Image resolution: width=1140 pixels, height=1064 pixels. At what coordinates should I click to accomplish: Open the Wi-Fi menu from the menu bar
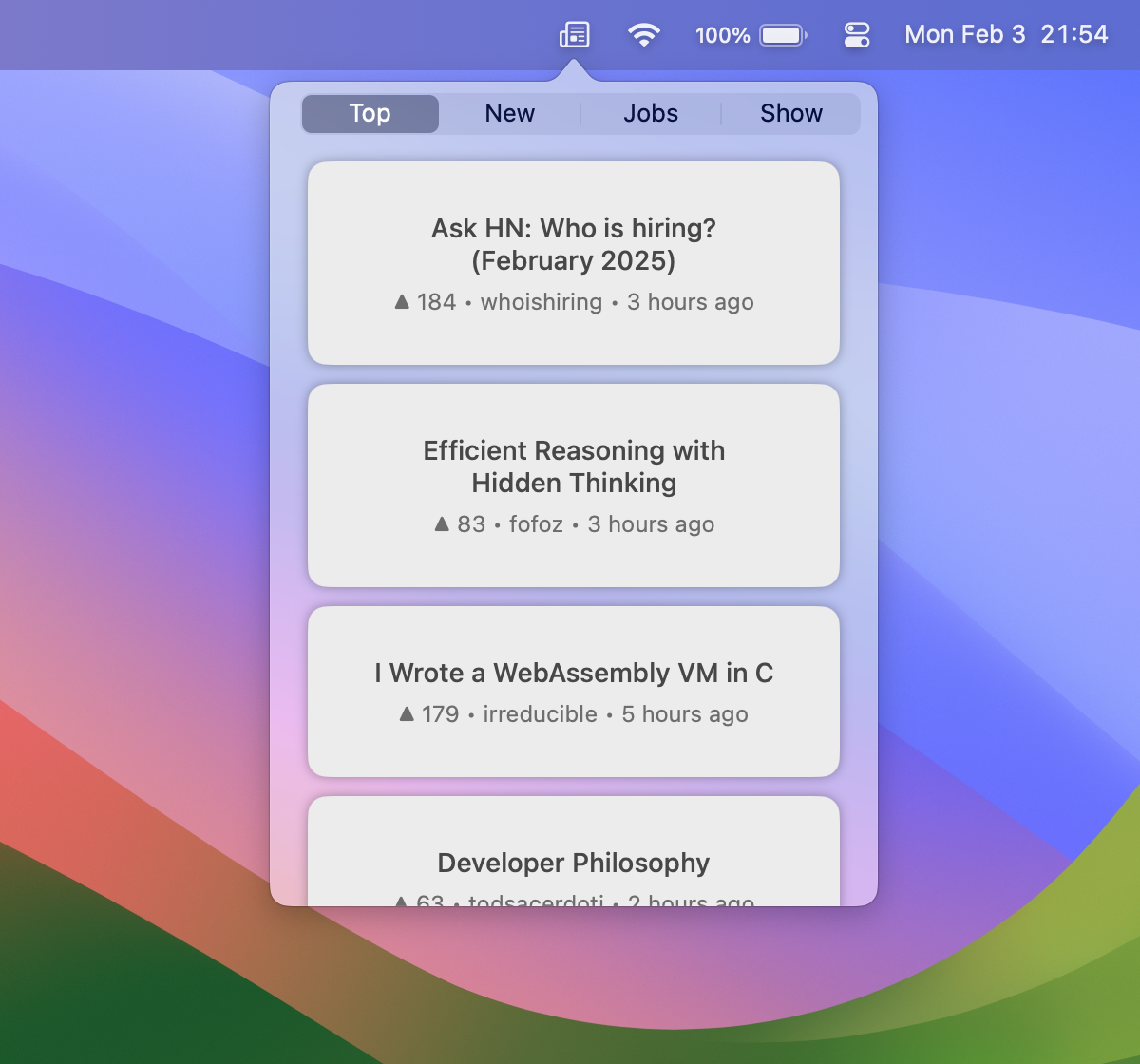(x=644, y=34)
